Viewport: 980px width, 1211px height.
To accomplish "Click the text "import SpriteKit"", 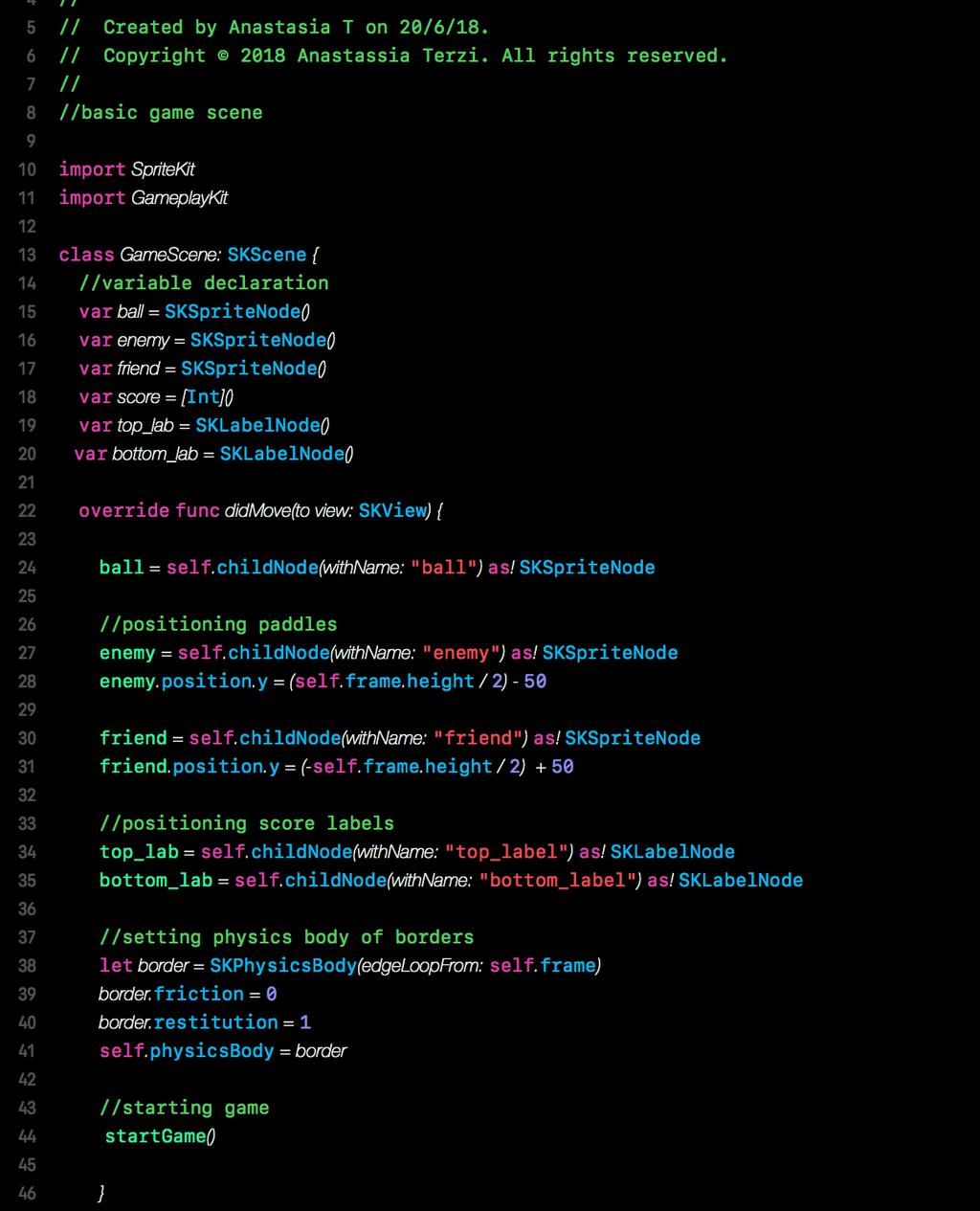I will (x=127, y=169).
